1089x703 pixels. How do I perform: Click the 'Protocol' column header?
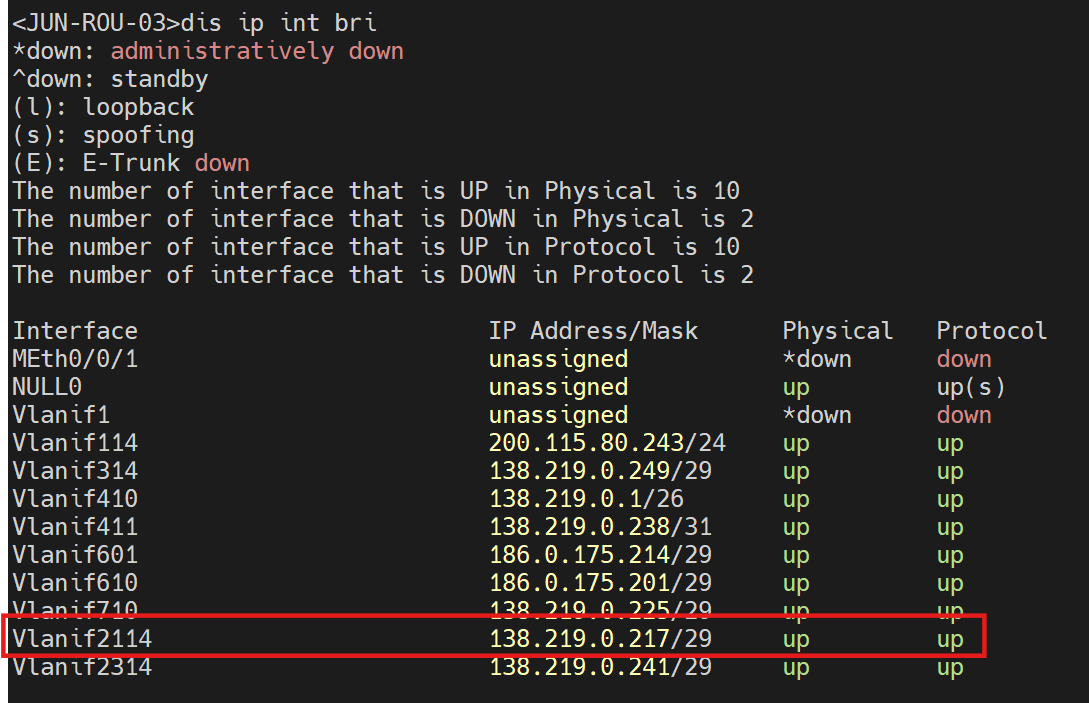[x=991, y=331]
